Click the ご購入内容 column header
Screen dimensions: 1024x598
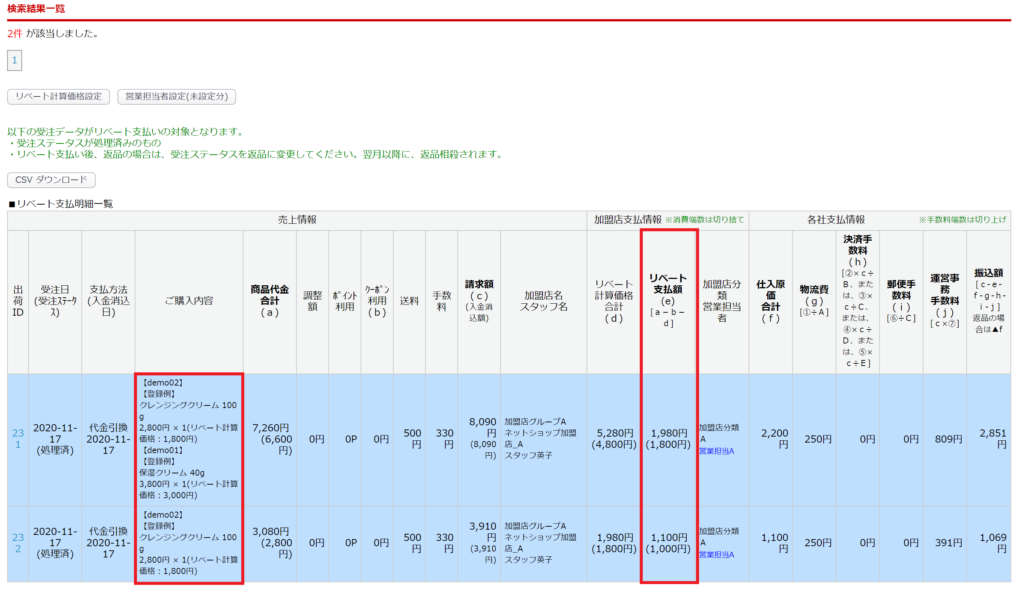point(189,301)
